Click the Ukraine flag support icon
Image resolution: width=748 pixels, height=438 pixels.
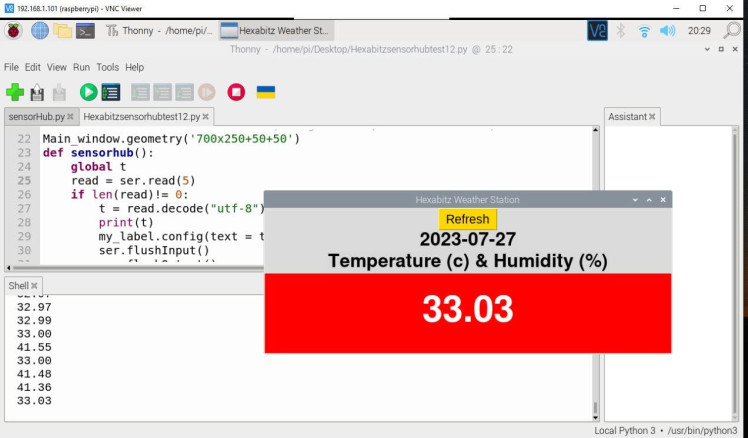[266, 92]
